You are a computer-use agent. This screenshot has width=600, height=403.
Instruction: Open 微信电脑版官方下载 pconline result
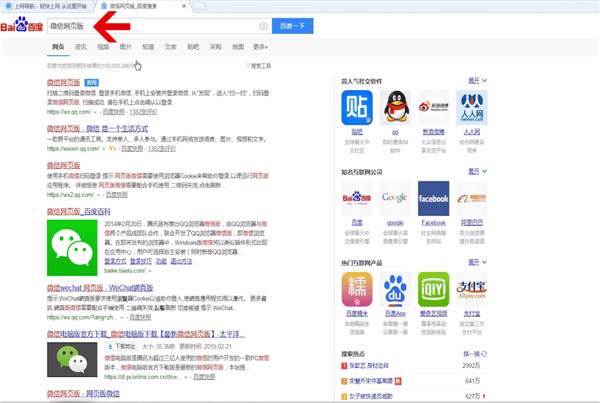click(x=146, y=334)
